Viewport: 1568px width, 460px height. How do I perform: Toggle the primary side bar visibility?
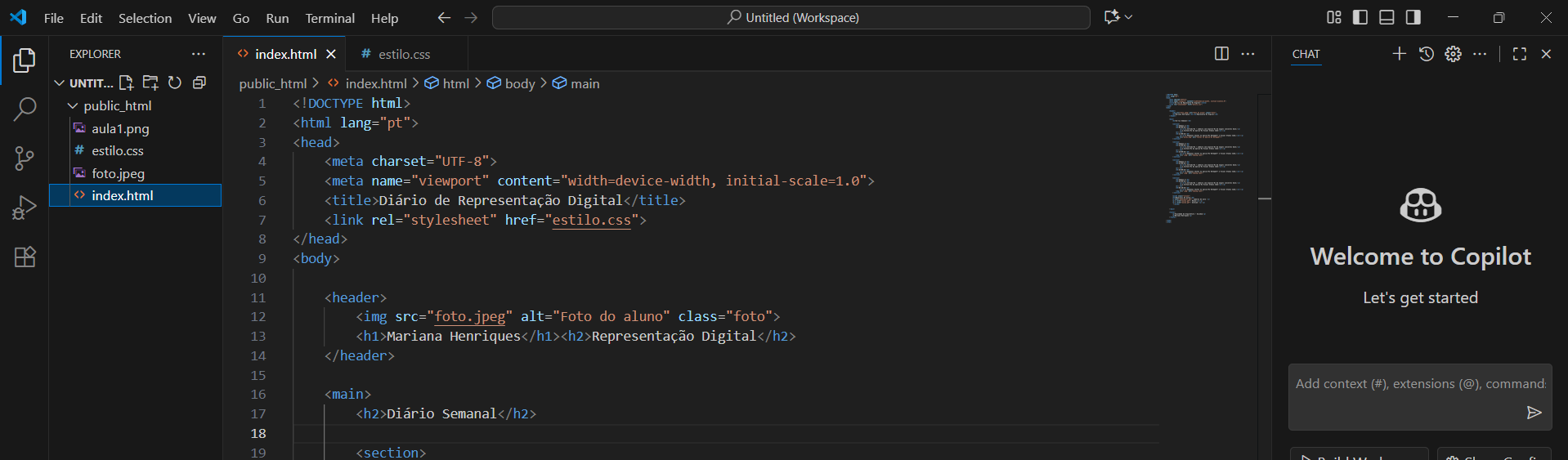pos(1360,17)
